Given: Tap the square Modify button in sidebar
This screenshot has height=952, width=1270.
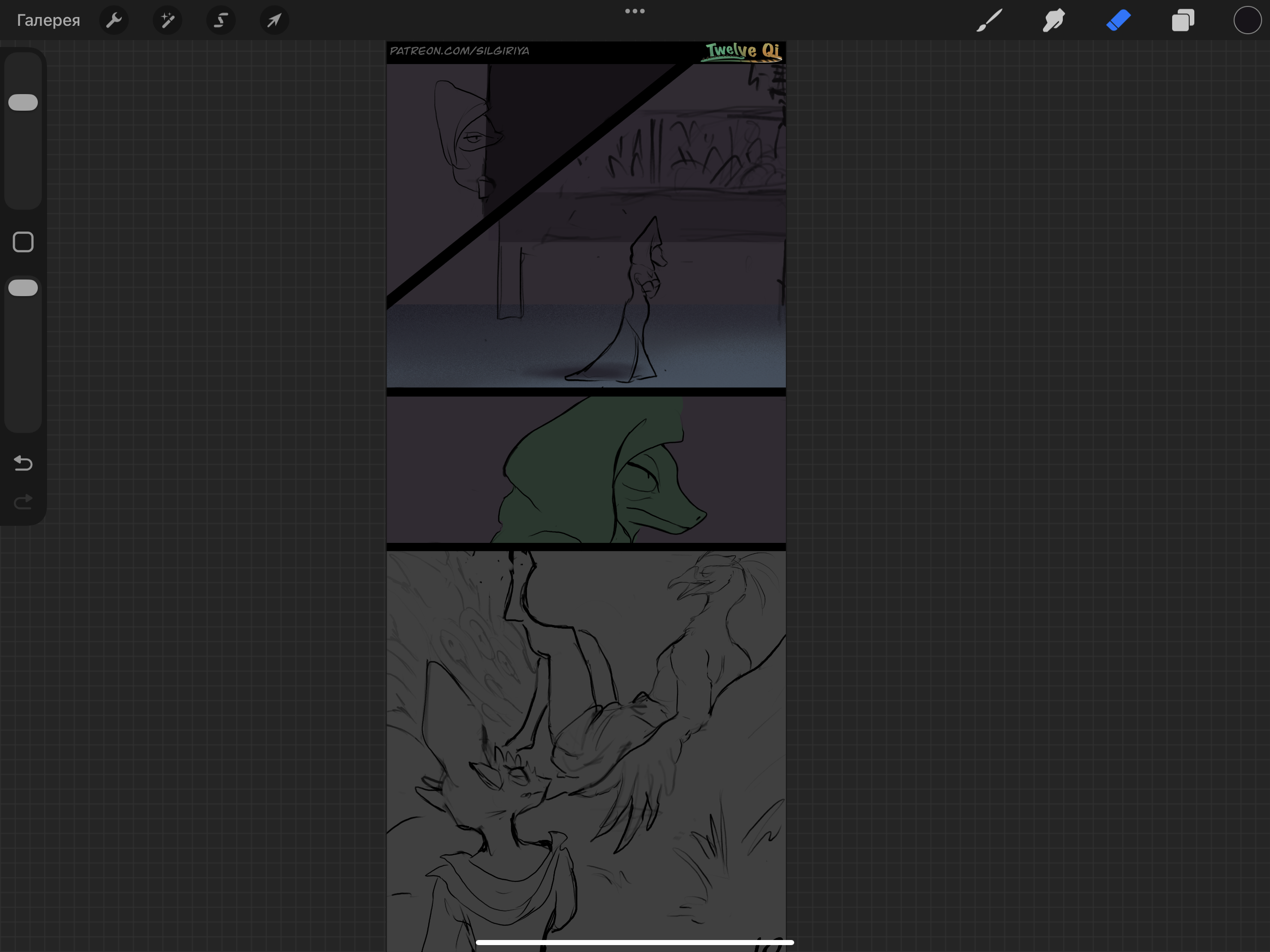Looking at the screenshot, I should 23,242.
